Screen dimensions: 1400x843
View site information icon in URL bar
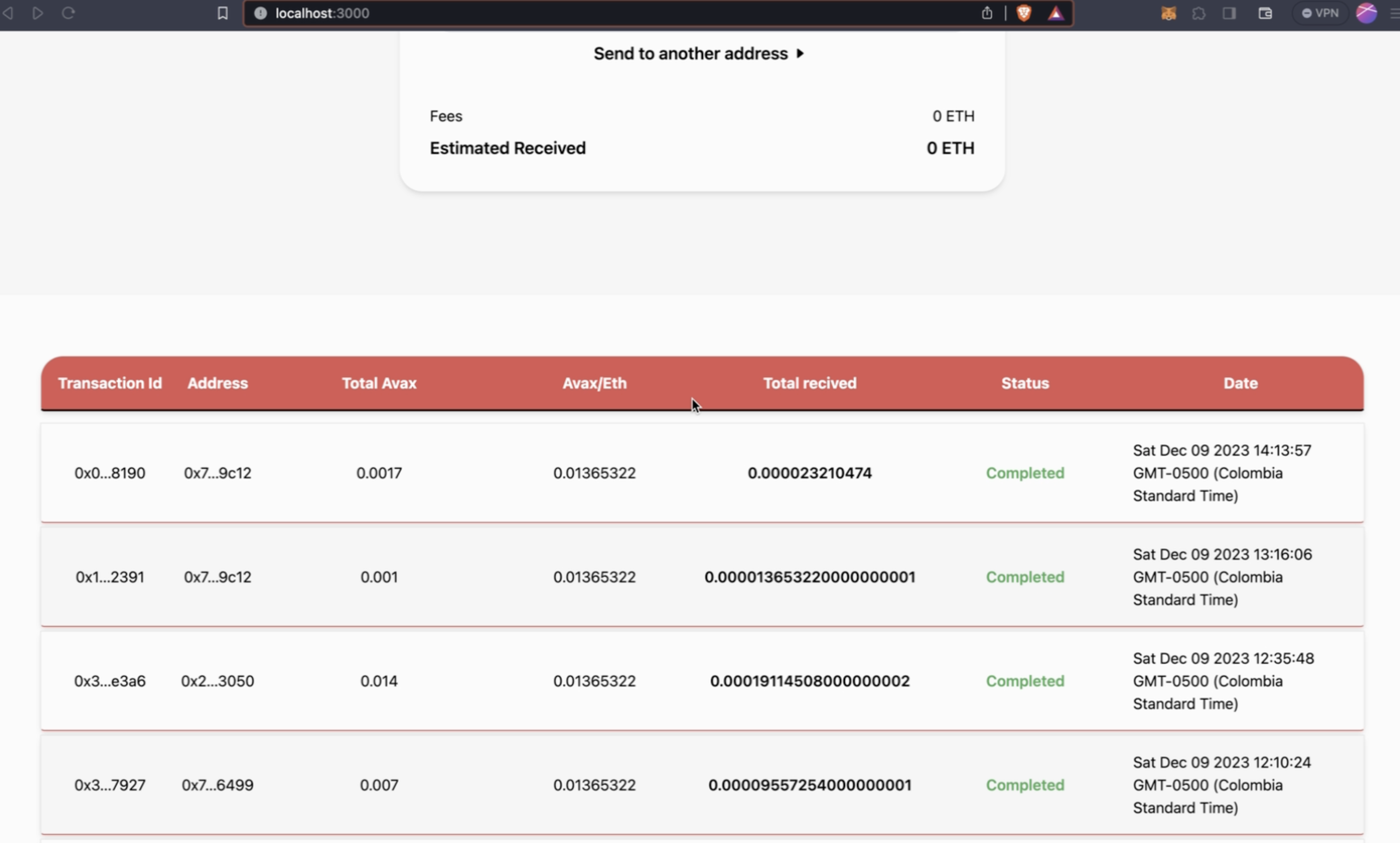point(260,13)
